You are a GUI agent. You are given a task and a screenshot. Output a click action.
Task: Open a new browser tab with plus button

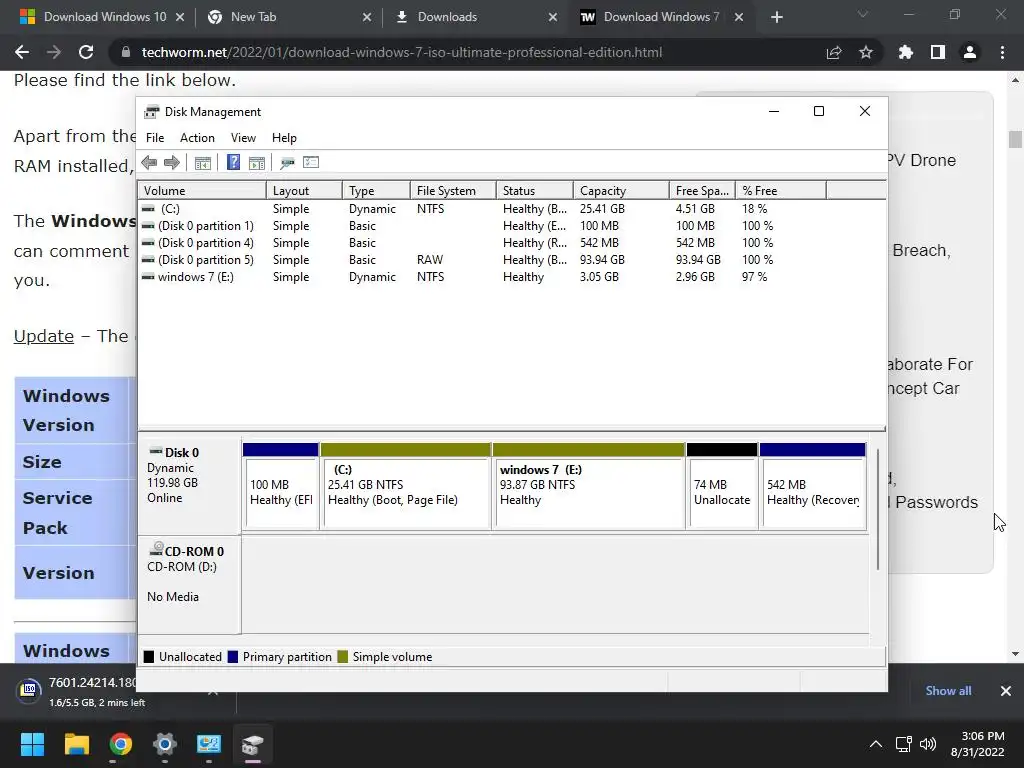point(776,17)
